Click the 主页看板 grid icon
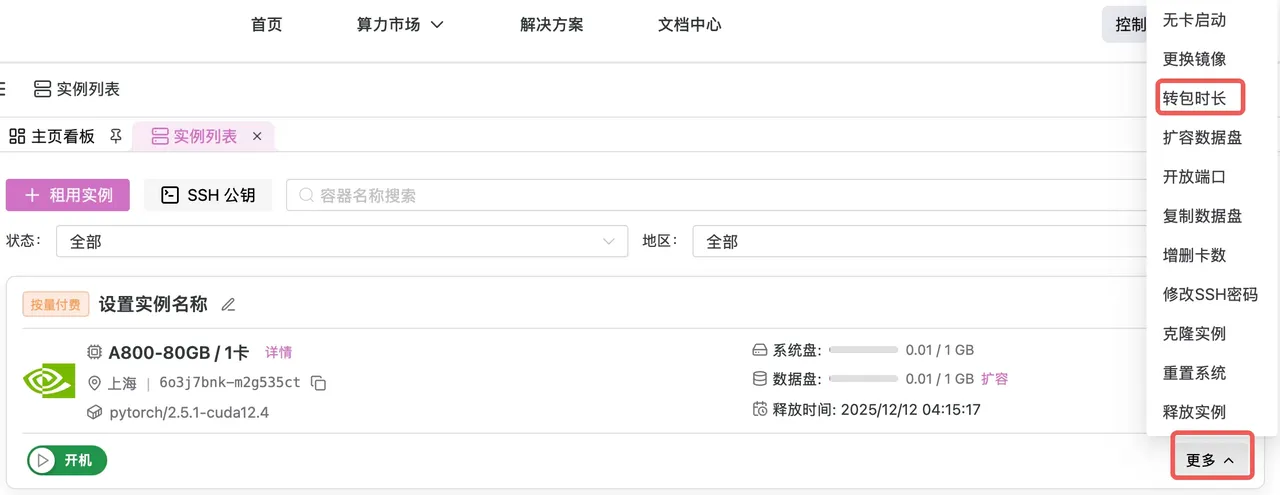The image size is (1280, 495). 17,136
